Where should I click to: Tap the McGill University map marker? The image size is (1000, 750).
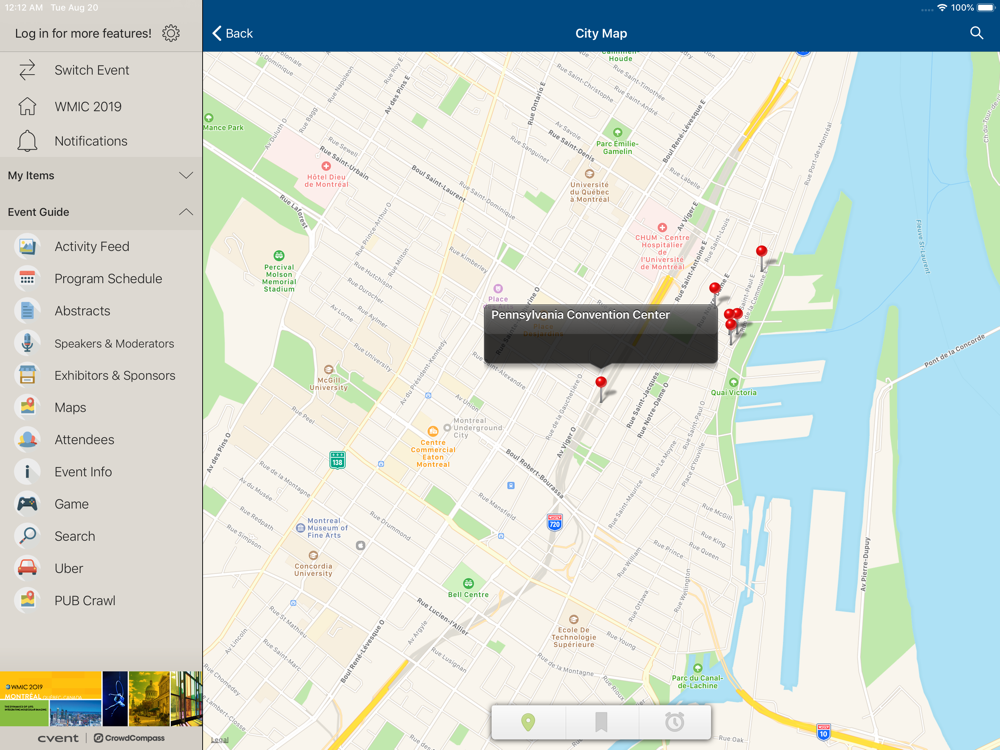[328, 369]
